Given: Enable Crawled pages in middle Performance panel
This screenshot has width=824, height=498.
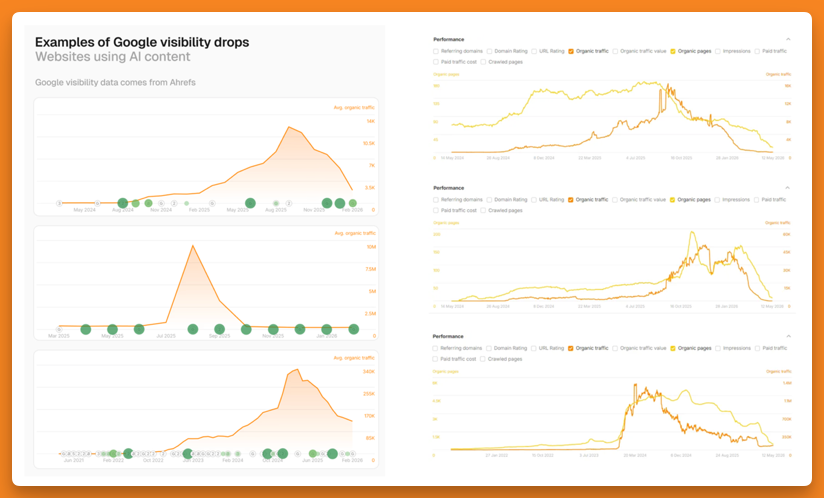Looking at the screenshot, I should tap(483, 211).
